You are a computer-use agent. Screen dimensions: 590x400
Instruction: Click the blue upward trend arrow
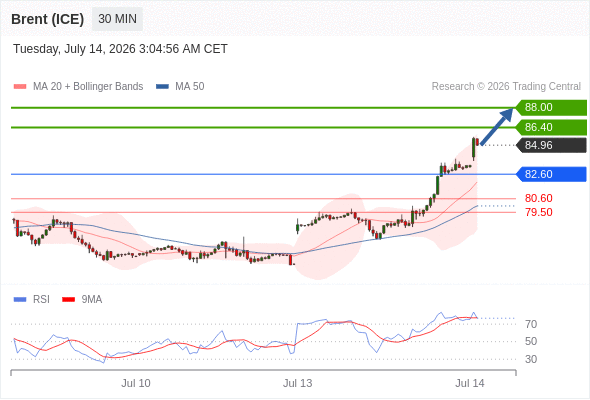click(497, 126)
